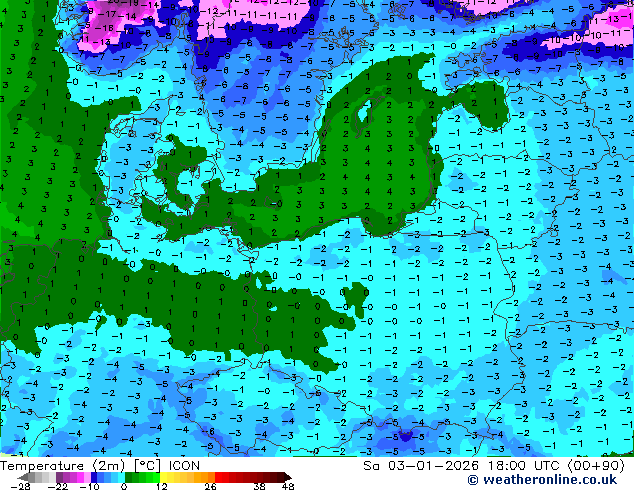Click the 26 label on the color scale
This screenshot has width=634, height=490.
pyautogui.click(x=210, y=486)
